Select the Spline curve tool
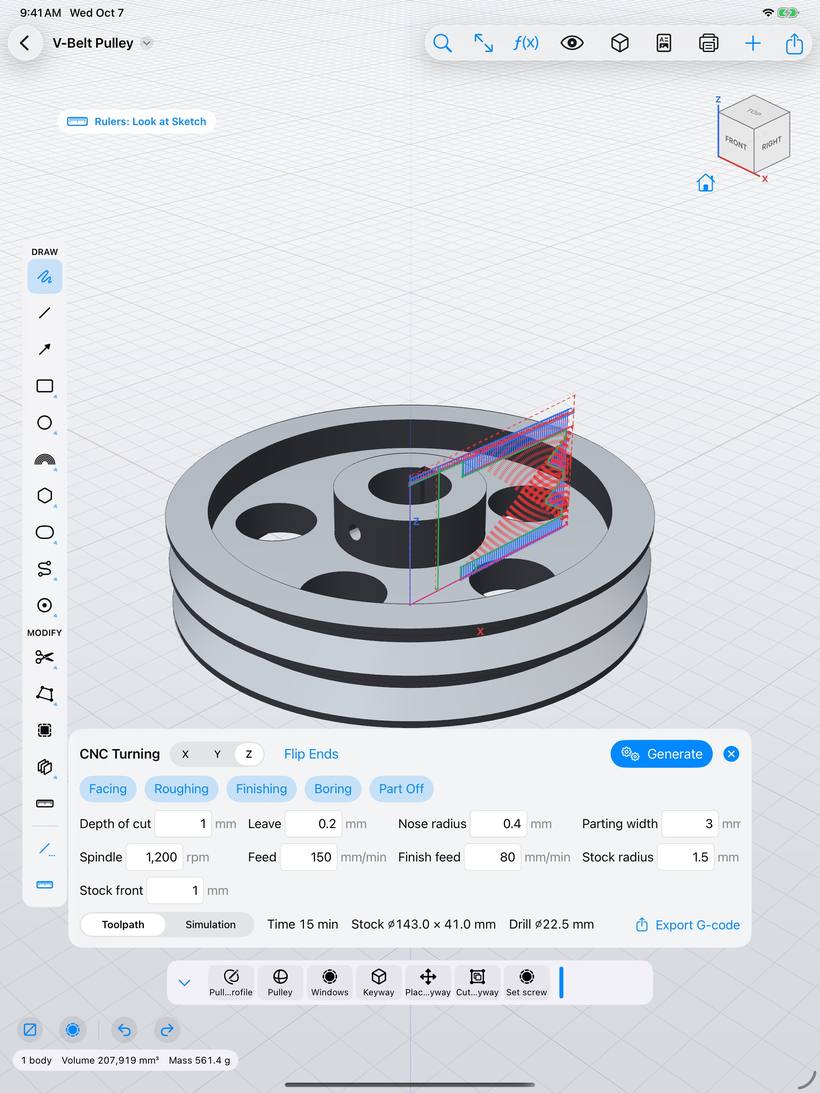 pos(45,569)
